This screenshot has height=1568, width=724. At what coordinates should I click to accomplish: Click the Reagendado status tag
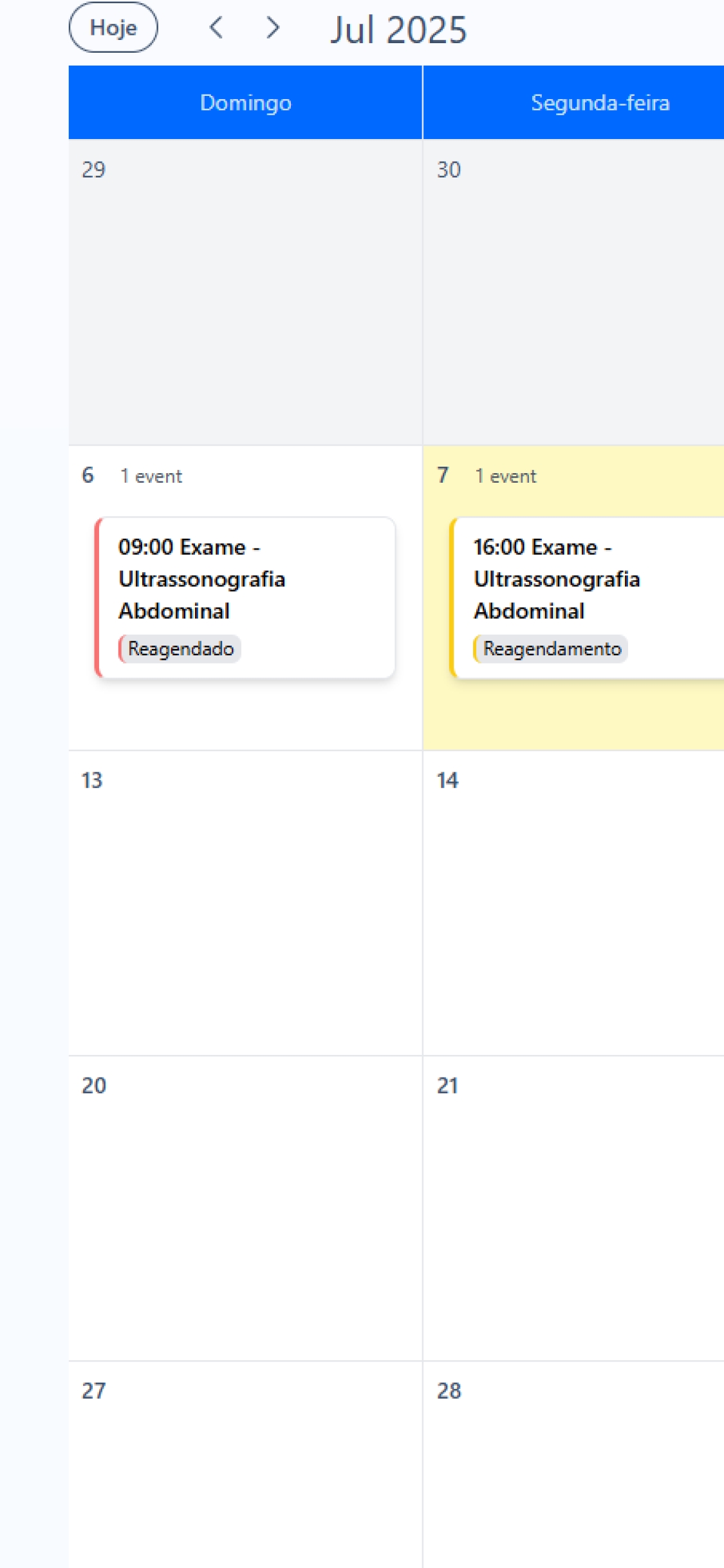180,649
